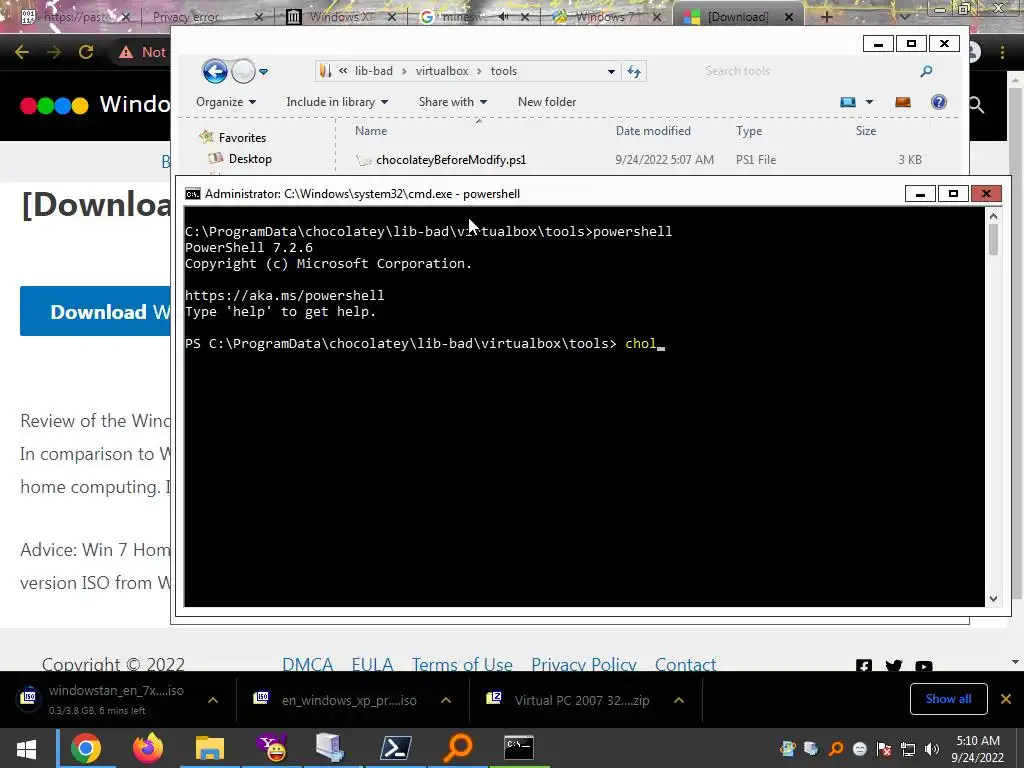The image size is (1024, 768).
Task: Click the PowerShell taskbar icon
Action: pos(396,748)
